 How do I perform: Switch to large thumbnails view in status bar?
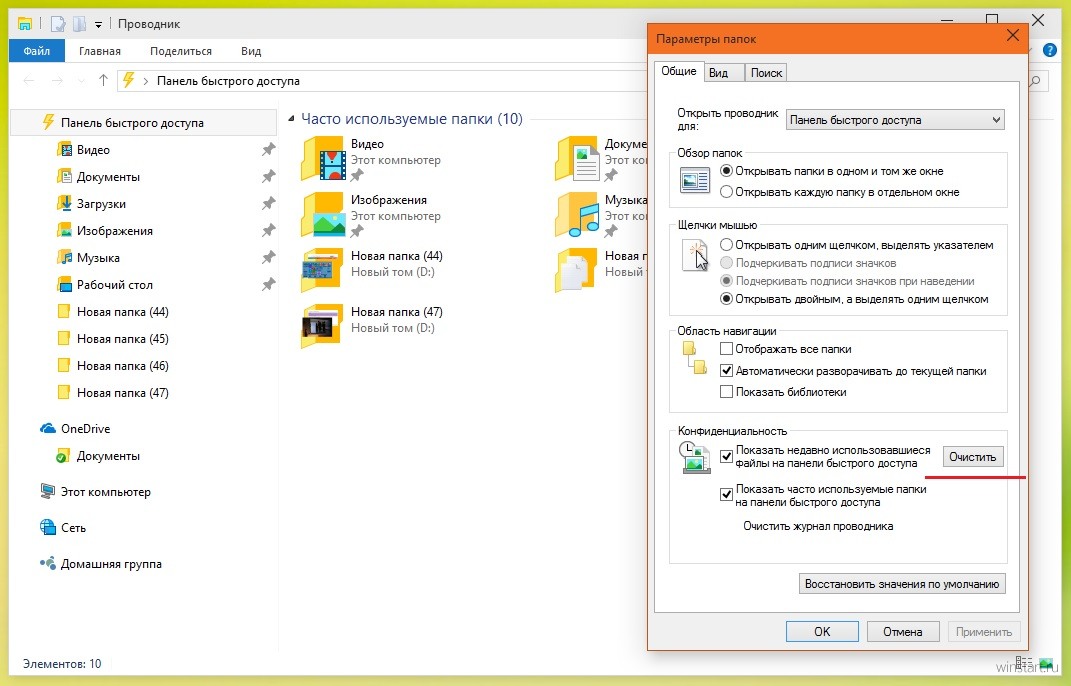pos(1046,663)
